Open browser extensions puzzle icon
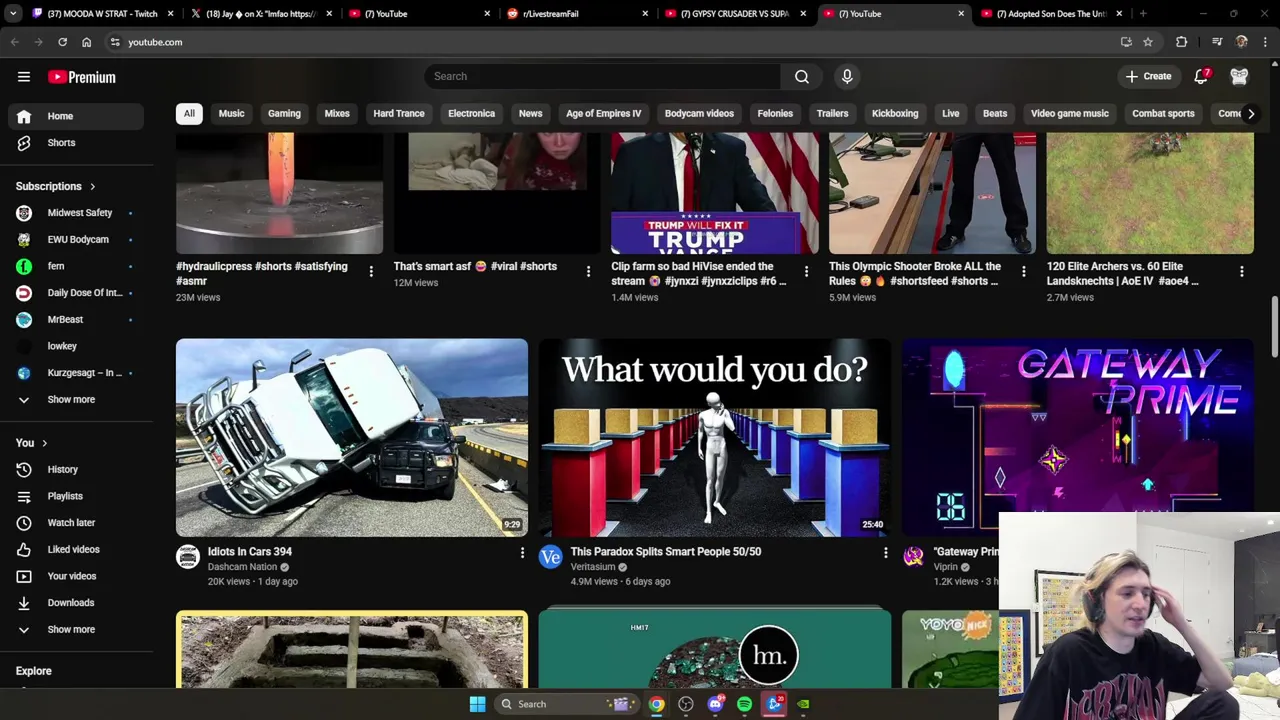 point(1182,42)
